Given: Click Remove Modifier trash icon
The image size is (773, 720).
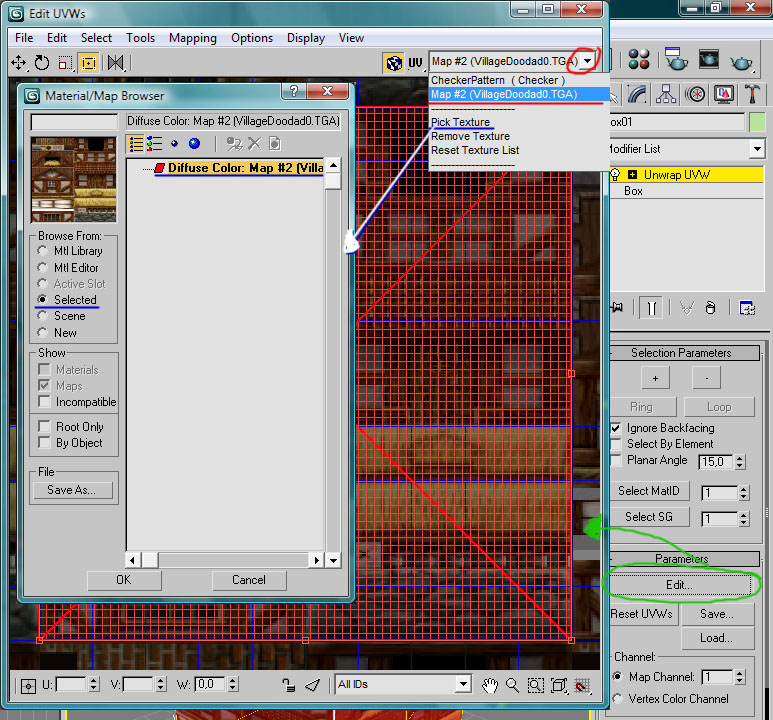Looking at the screenshot, I should tap(710, 308).
